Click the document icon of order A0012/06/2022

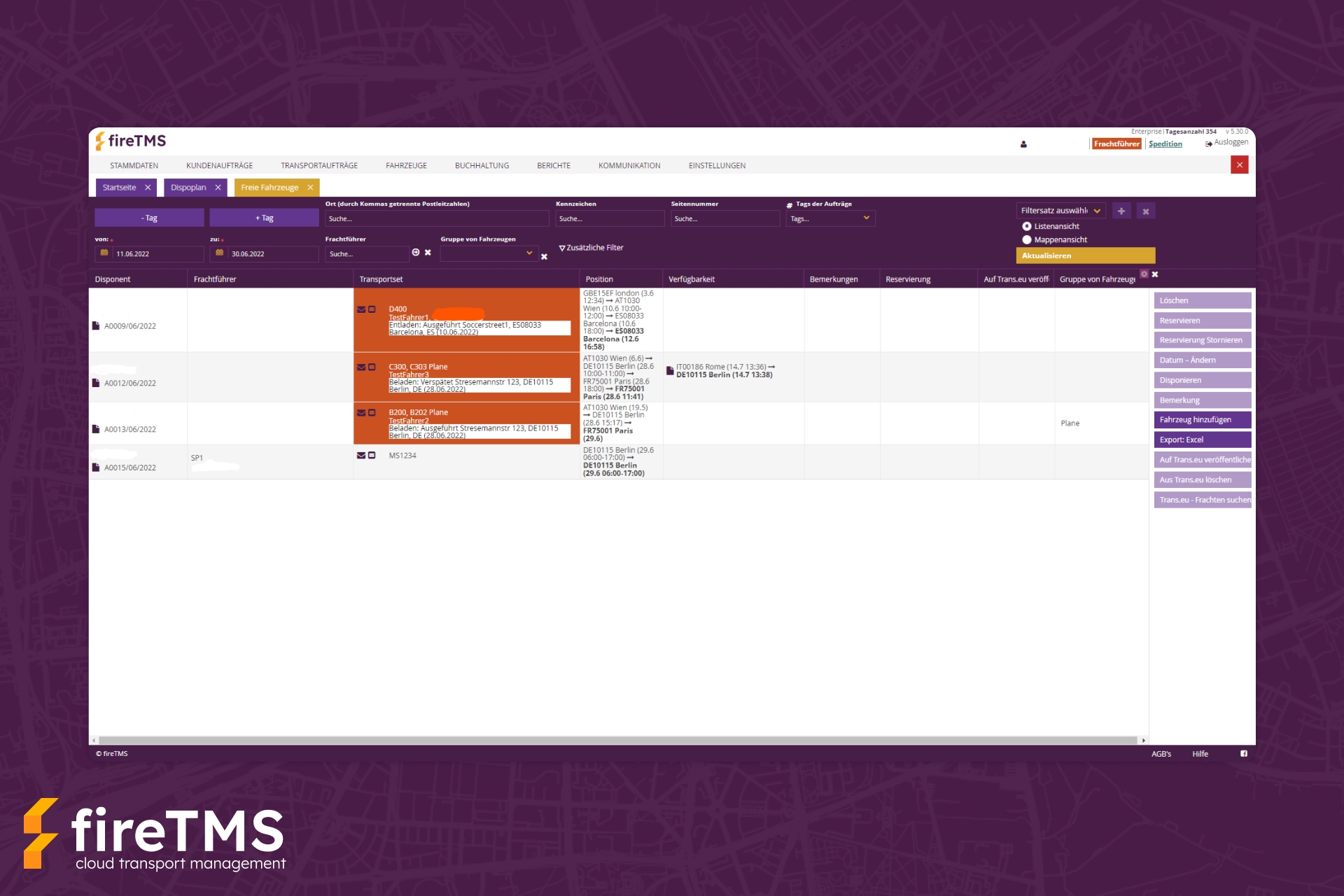point(96,383)
